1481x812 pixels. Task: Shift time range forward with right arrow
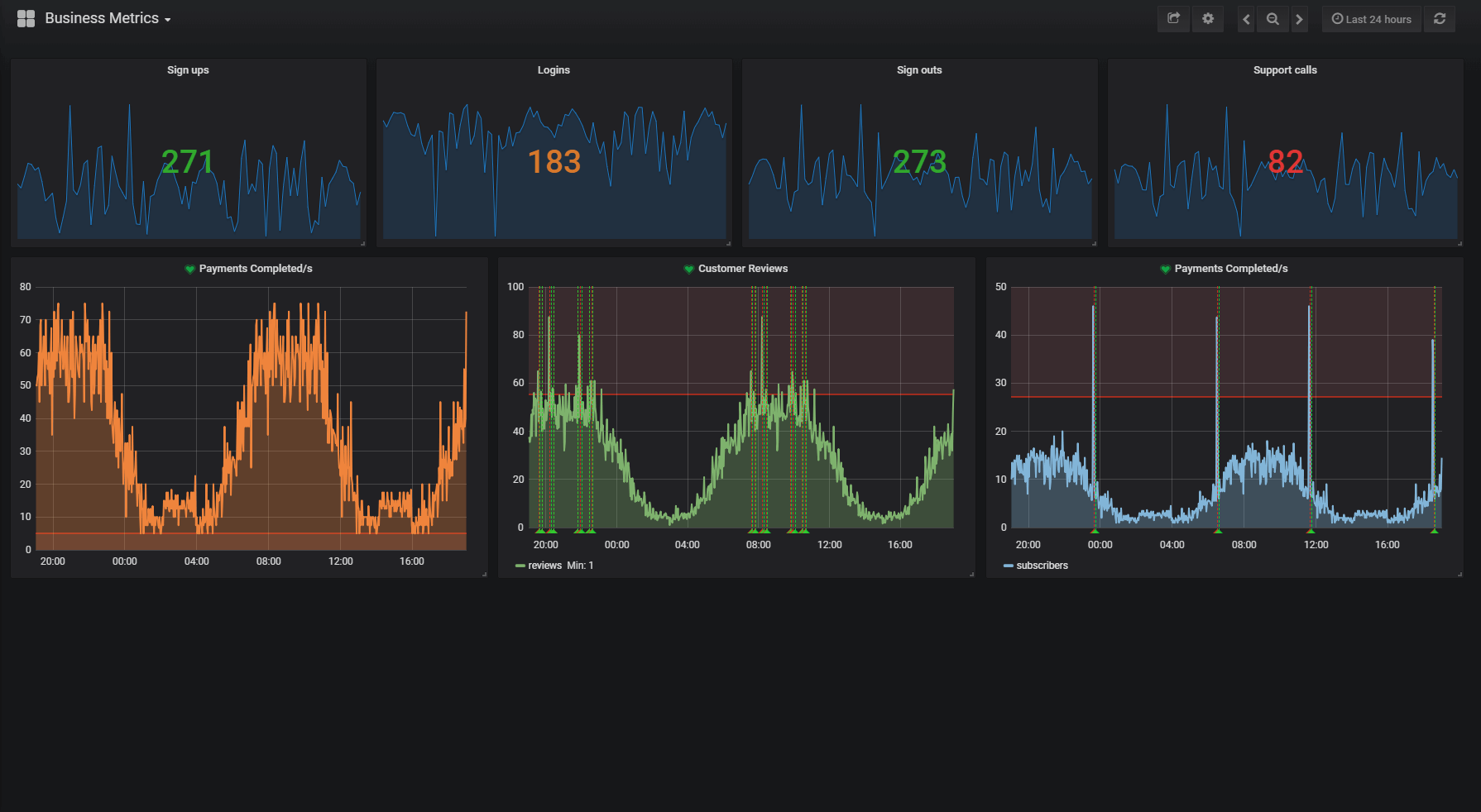click(x=1299, y=19)
